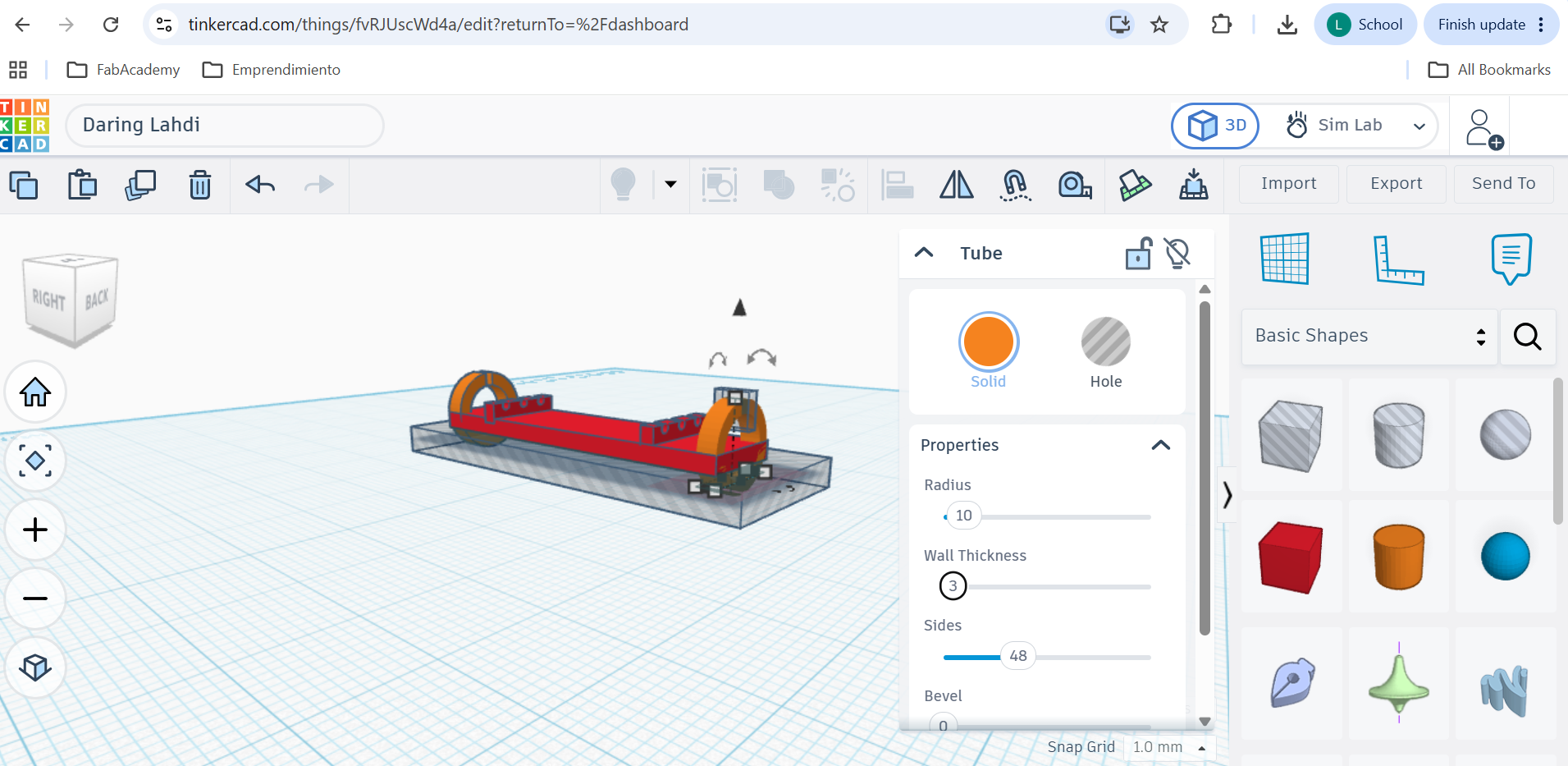This screenshot has height=766, width=1568.
Task: Hide the selected Tube shape
Action: (1177, 253)
